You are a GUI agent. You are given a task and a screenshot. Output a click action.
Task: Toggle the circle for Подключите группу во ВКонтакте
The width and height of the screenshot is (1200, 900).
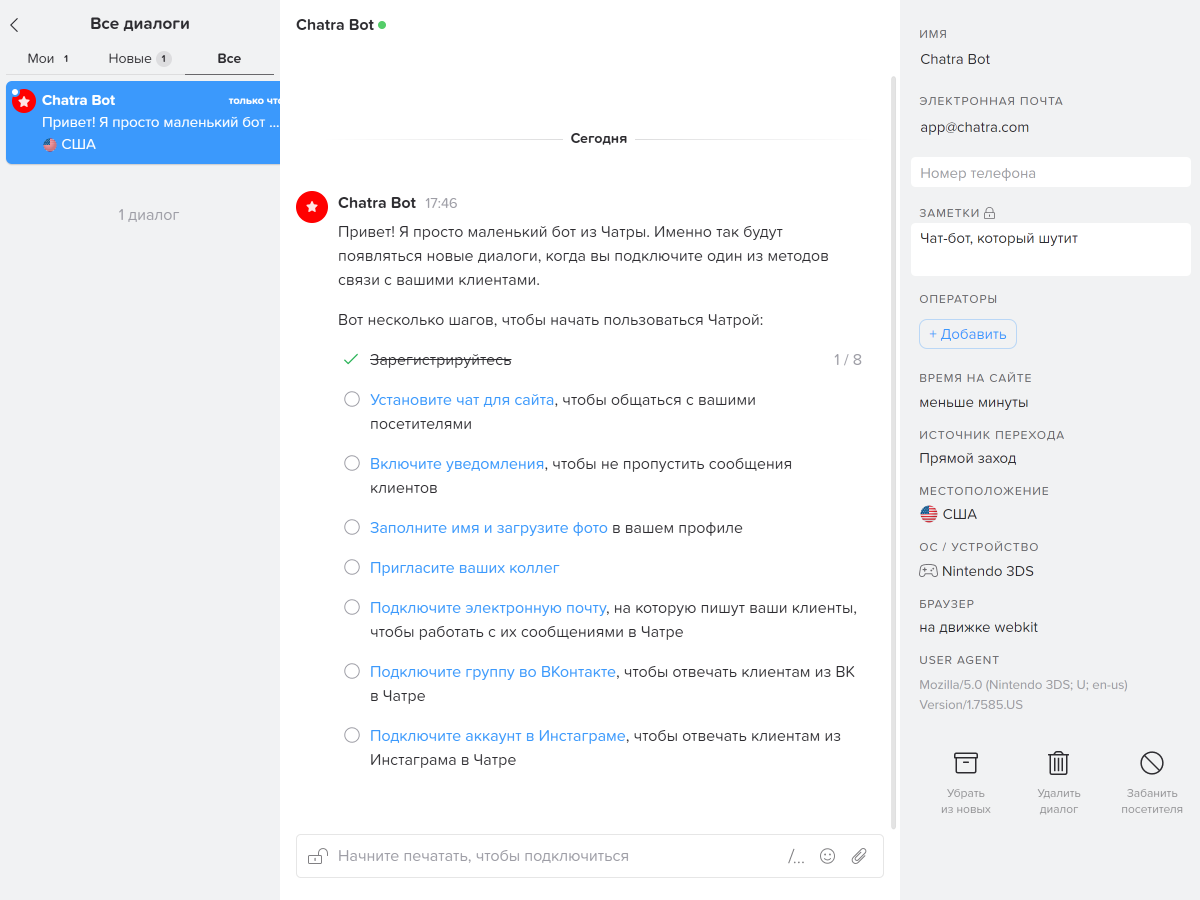[352, 671]
